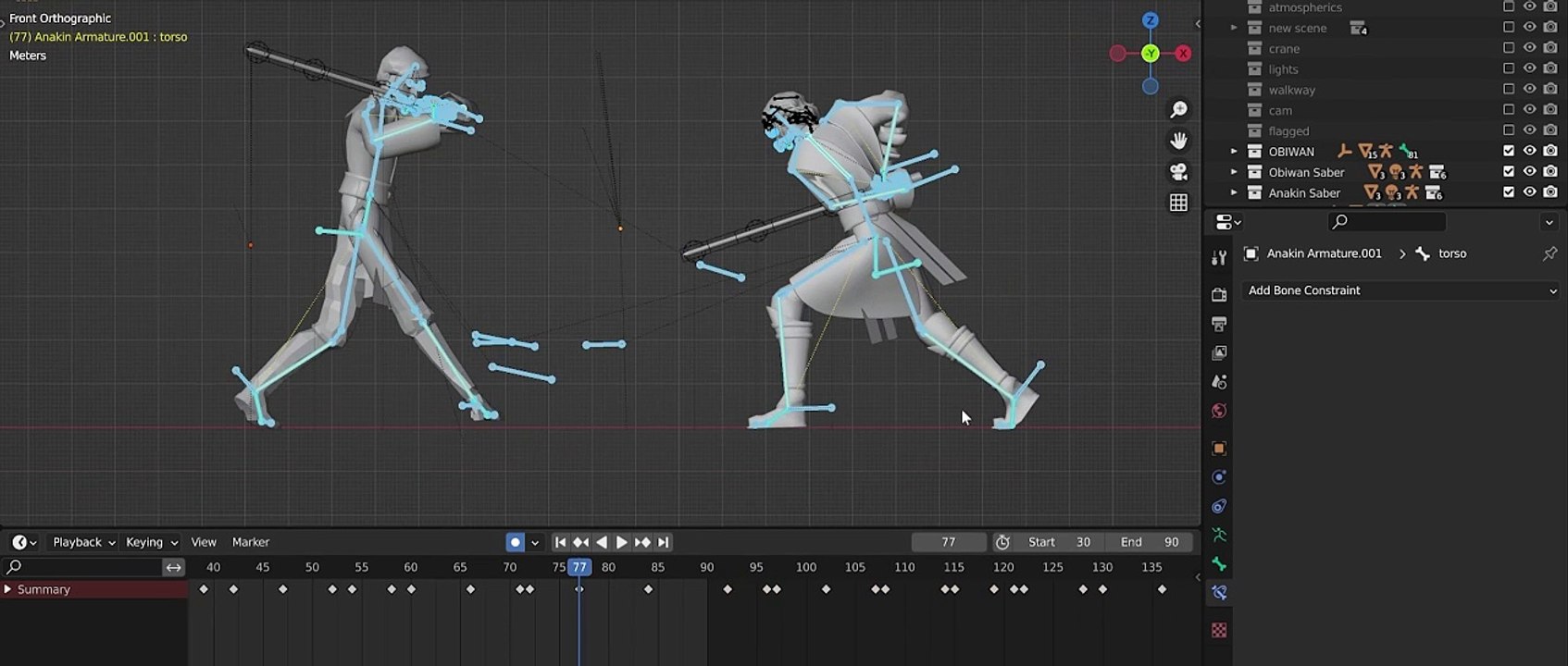Open the Bone properties tab
The height and width of the screenshot is (666, 1568).
(x=1219, y=564)
